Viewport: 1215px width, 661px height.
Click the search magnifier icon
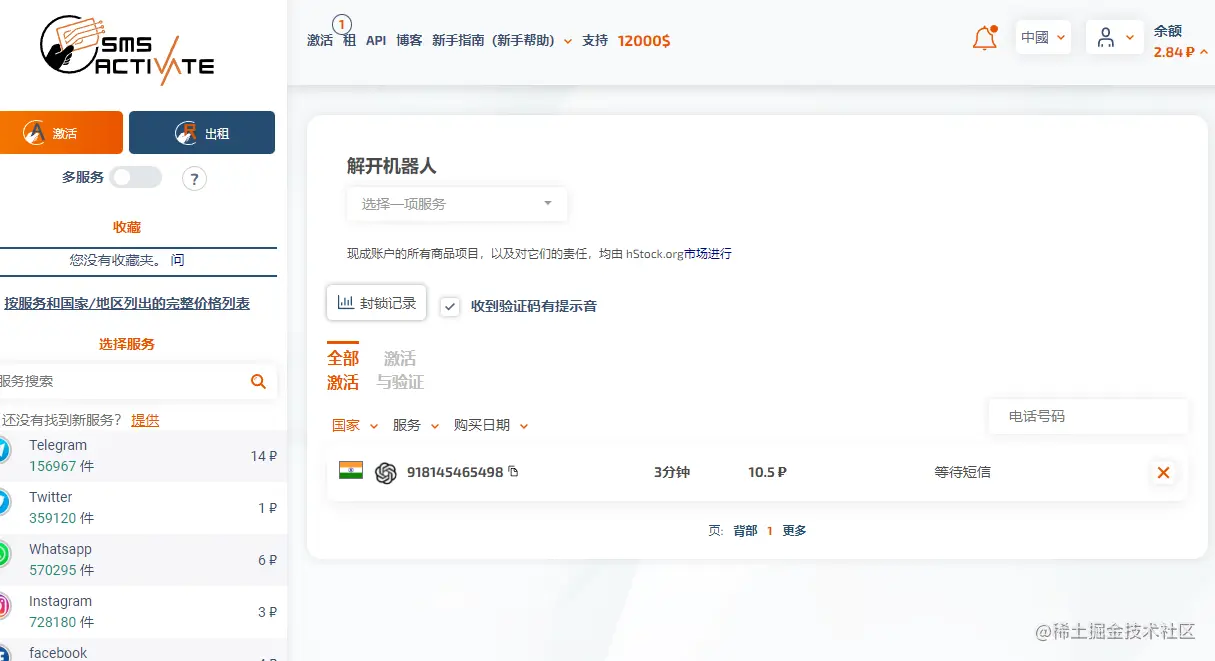(x=258, y=381)
